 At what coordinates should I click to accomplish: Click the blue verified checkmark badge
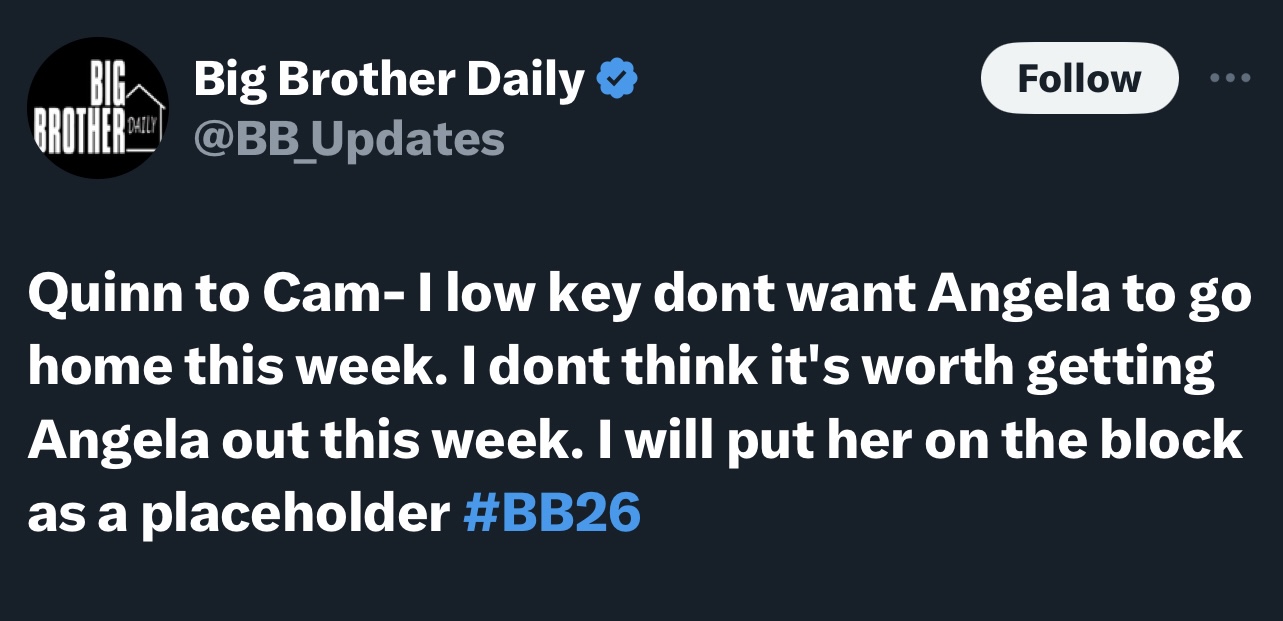tap(618, 79)
